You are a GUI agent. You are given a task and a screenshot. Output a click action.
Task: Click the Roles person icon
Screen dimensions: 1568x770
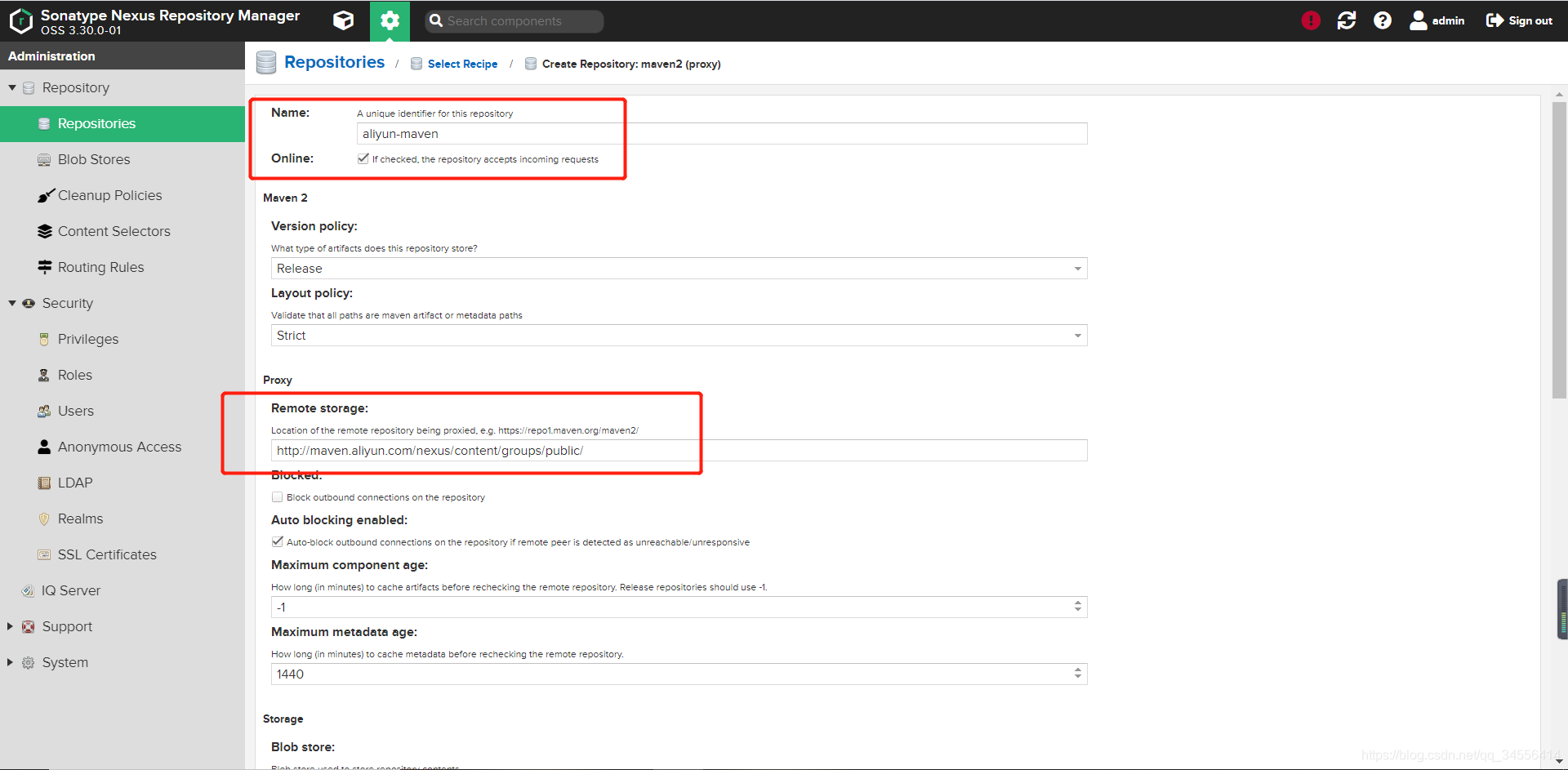click(44, 375)
